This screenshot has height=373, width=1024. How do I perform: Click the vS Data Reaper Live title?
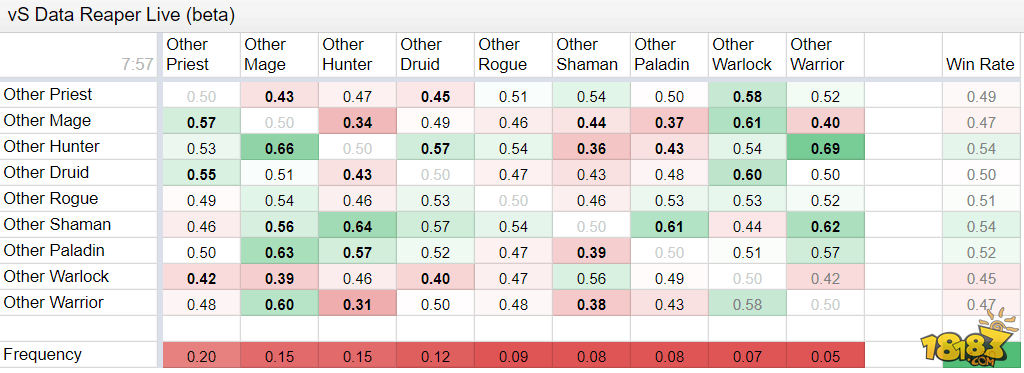tap(121, 16)
